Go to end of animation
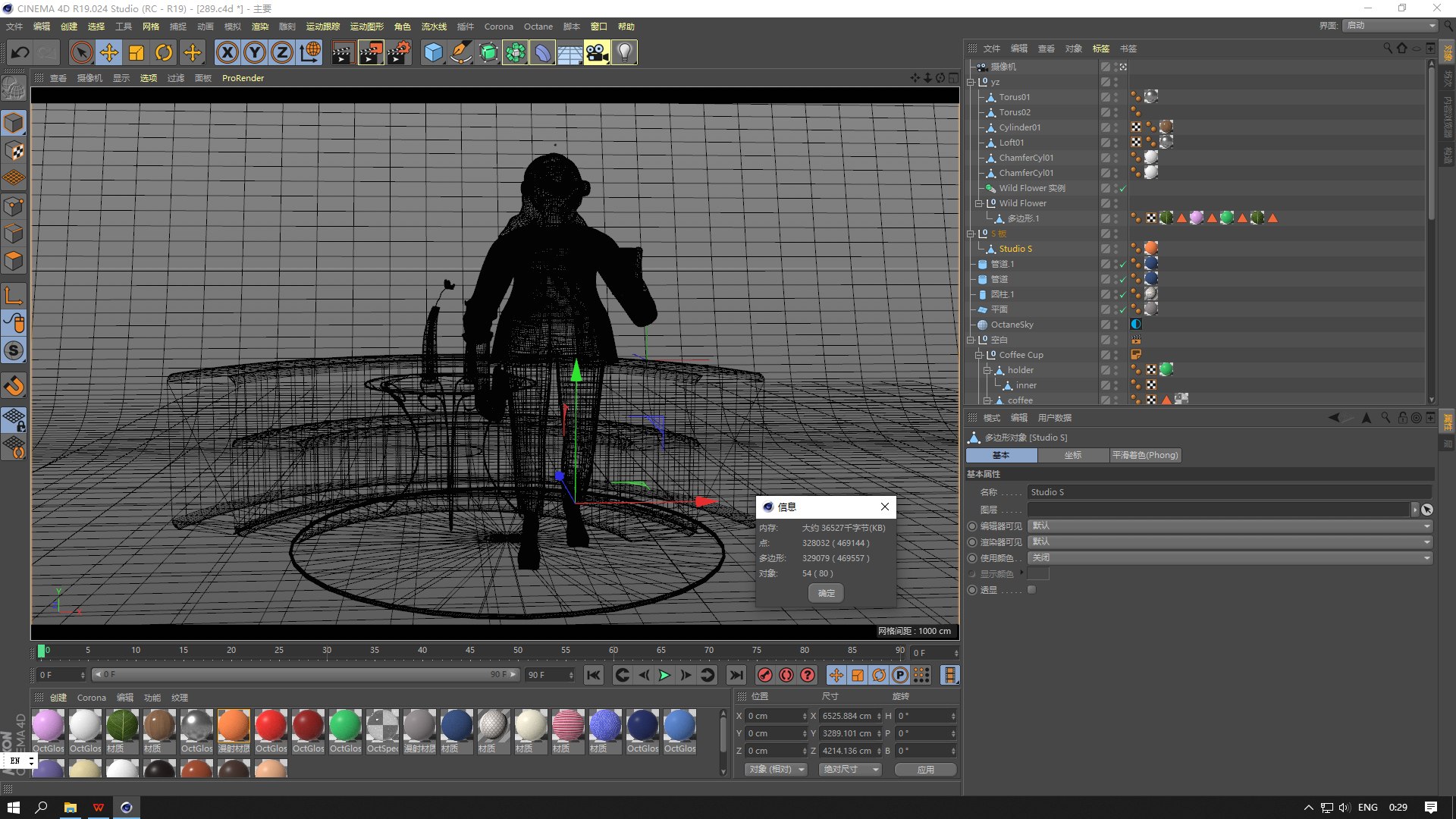This screenshot has width=1456, height=819. click(x=736, y=675)
